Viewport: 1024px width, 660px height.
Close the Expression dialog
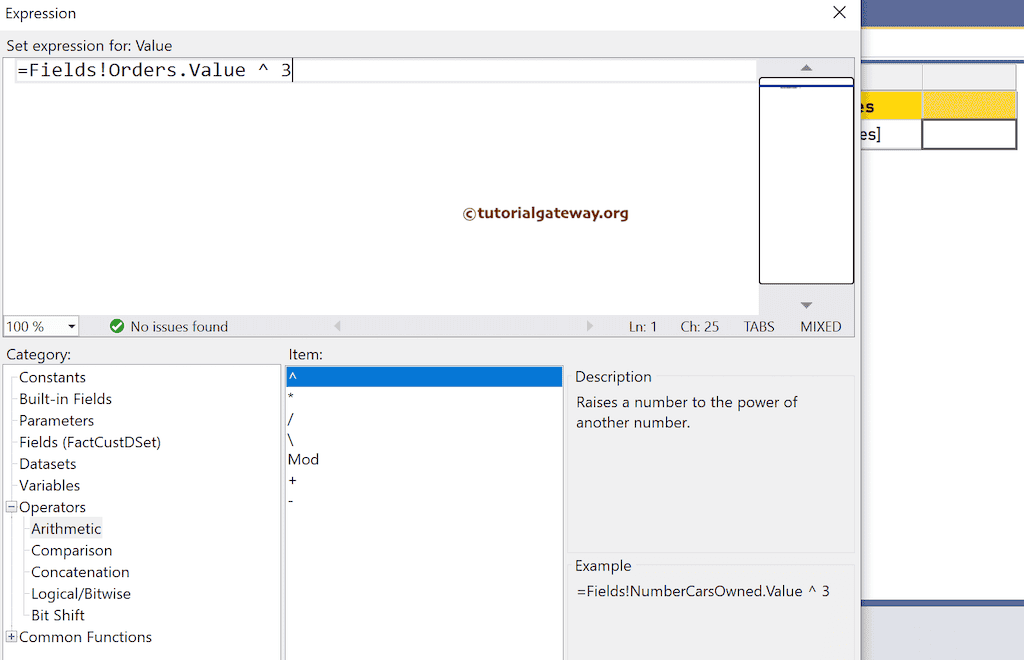[839, 12]
